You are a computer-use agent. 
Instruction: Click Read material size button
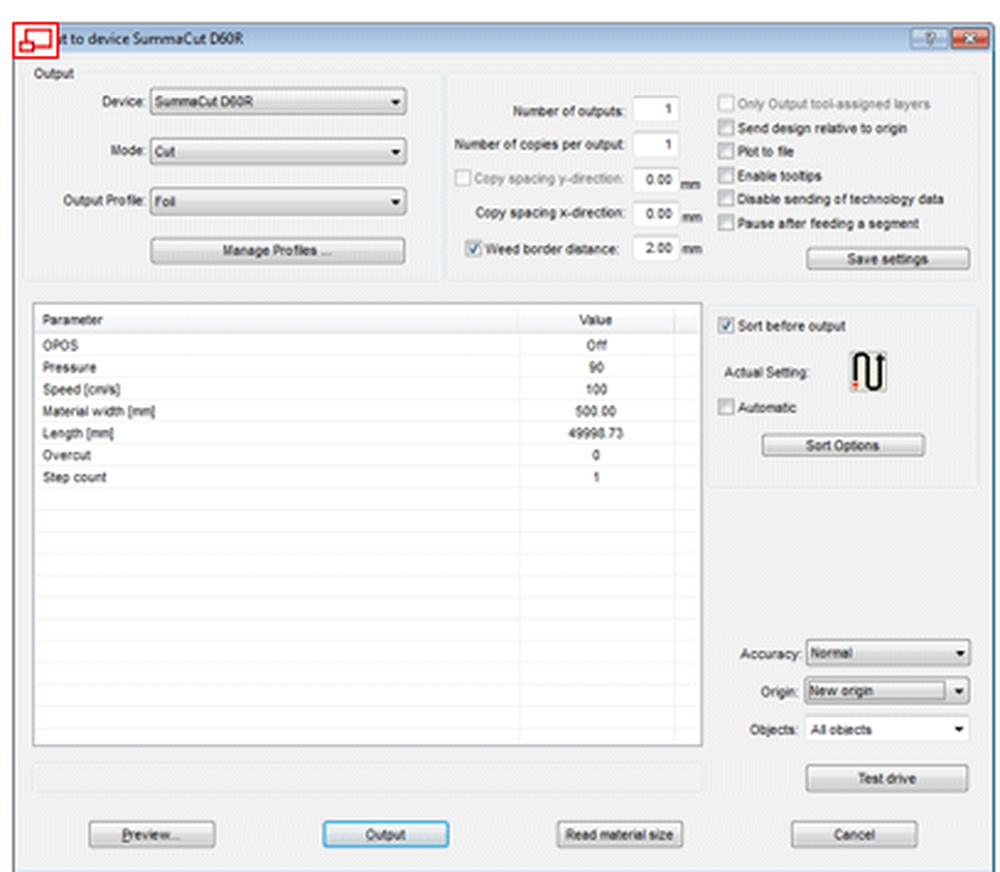point(620,834)
